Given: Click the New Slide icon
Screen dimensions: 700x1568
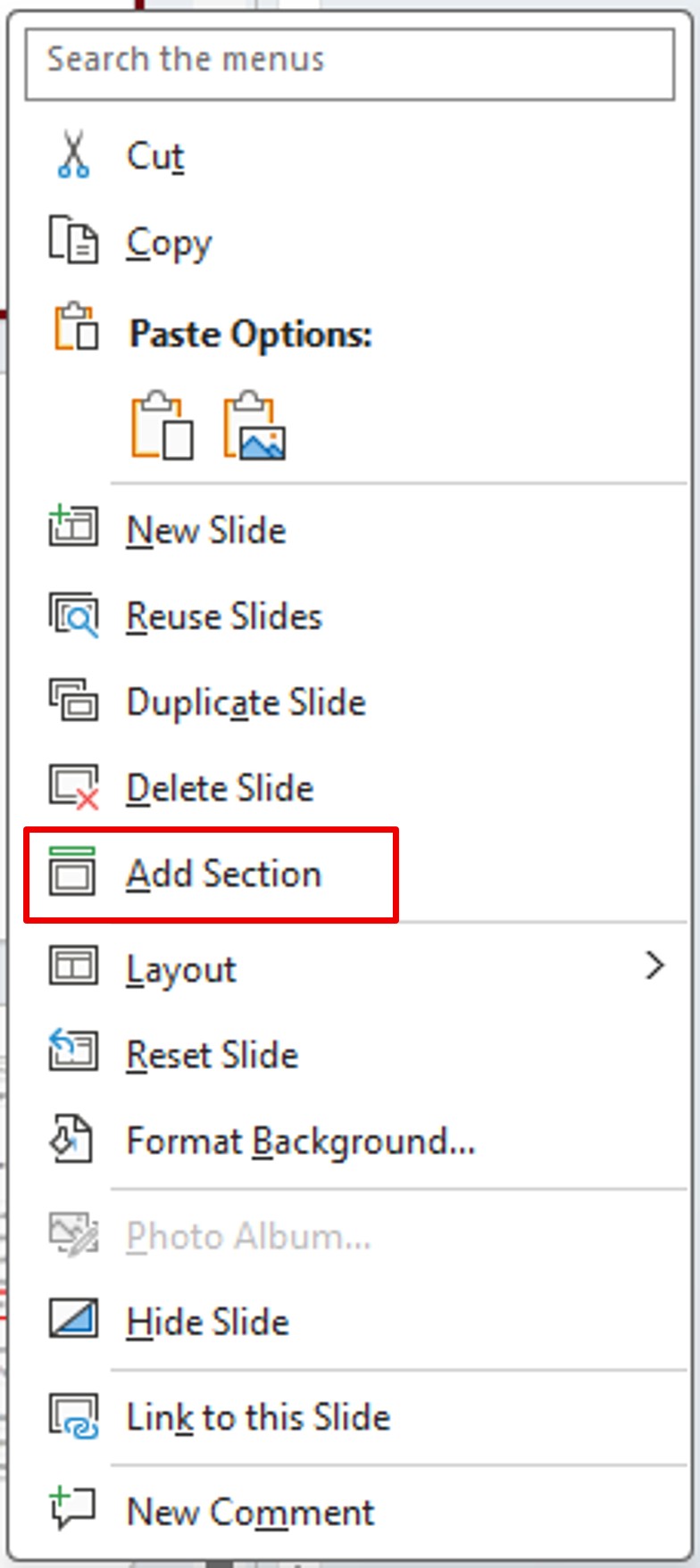Looking at the screenshot, I should coord(73,527).
